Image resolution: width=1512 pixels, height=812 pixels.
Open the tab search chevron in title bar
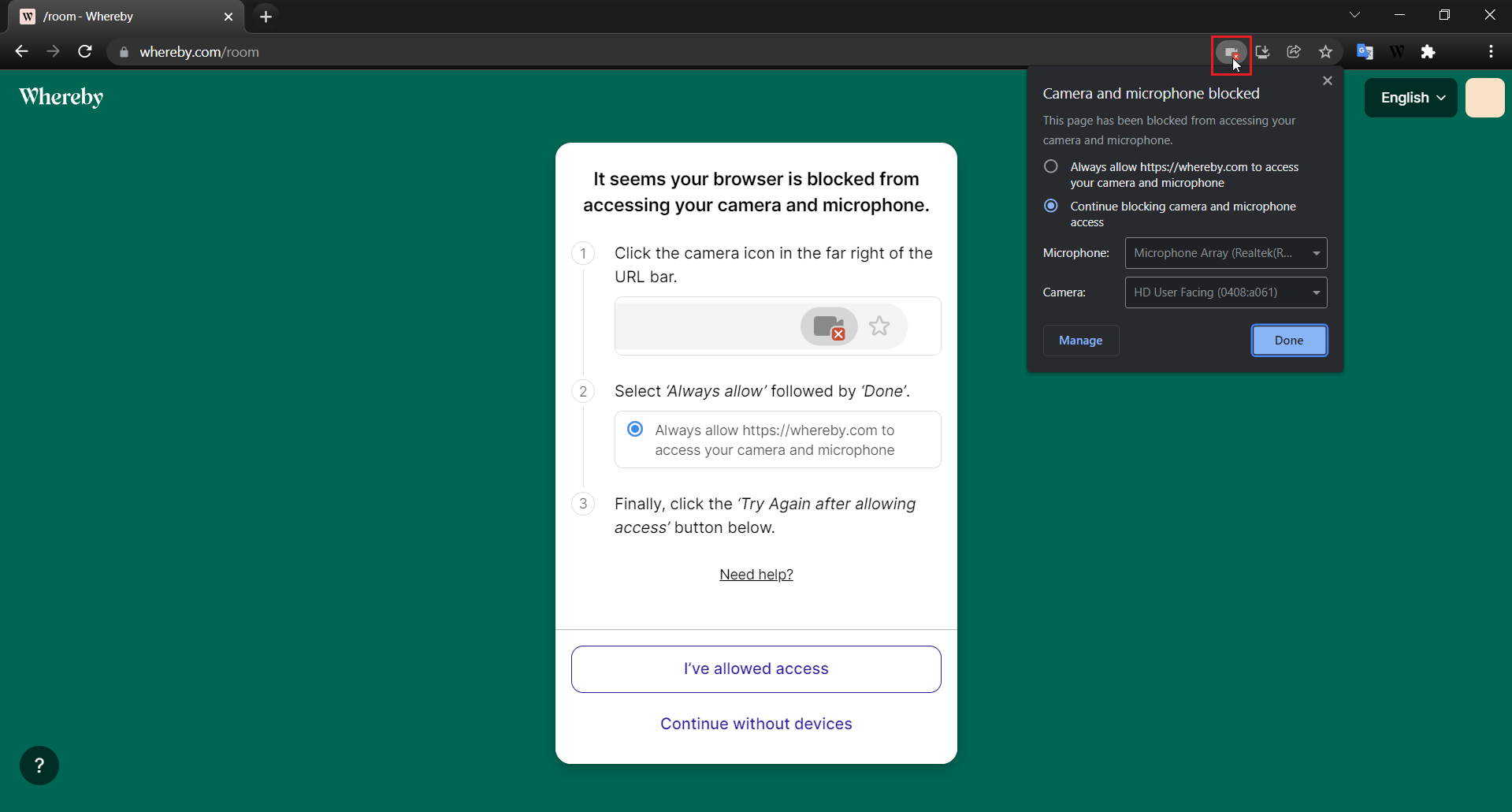click(1355, 15)
